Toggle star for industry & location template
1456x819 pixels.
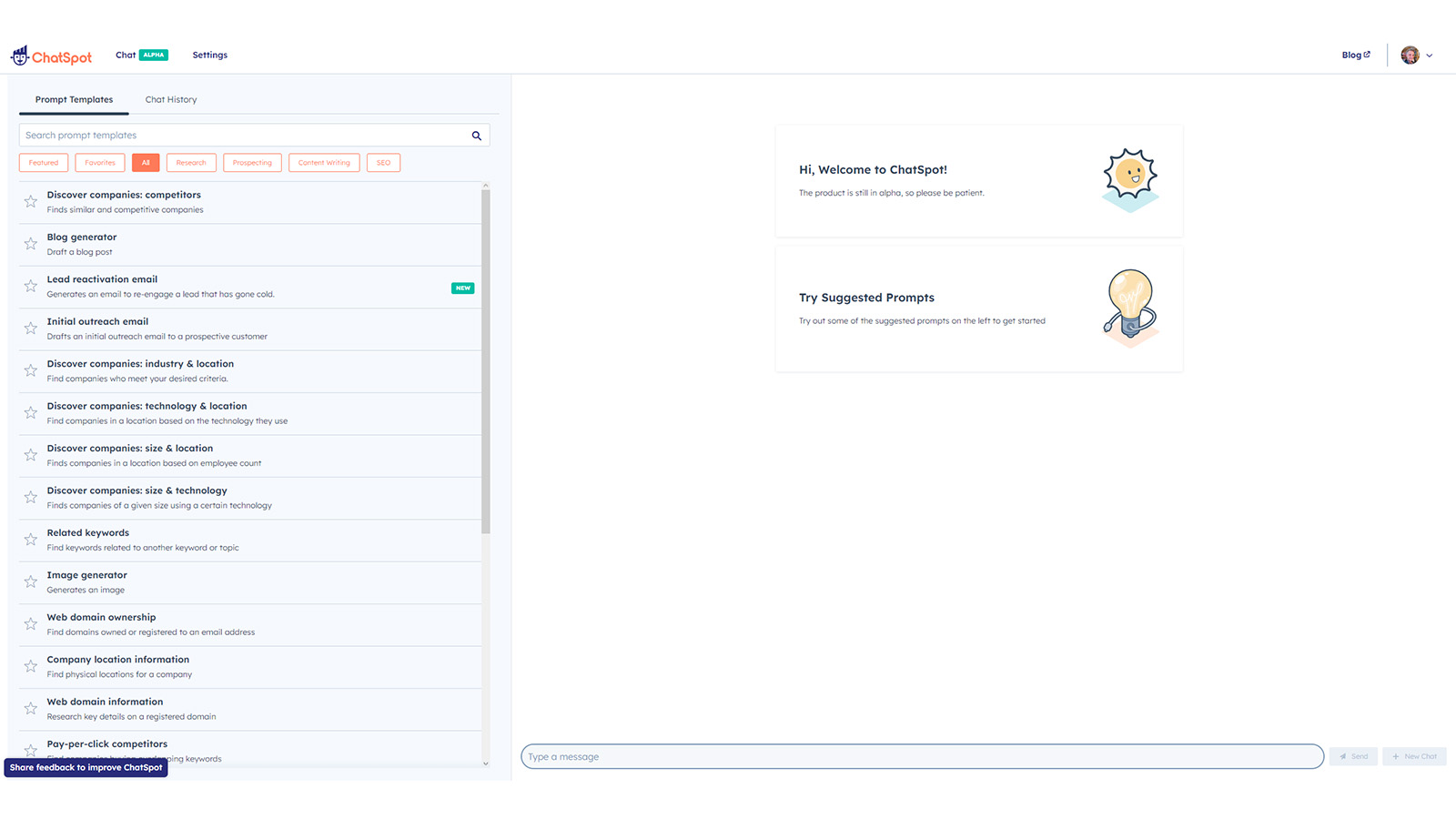(31, 370)
